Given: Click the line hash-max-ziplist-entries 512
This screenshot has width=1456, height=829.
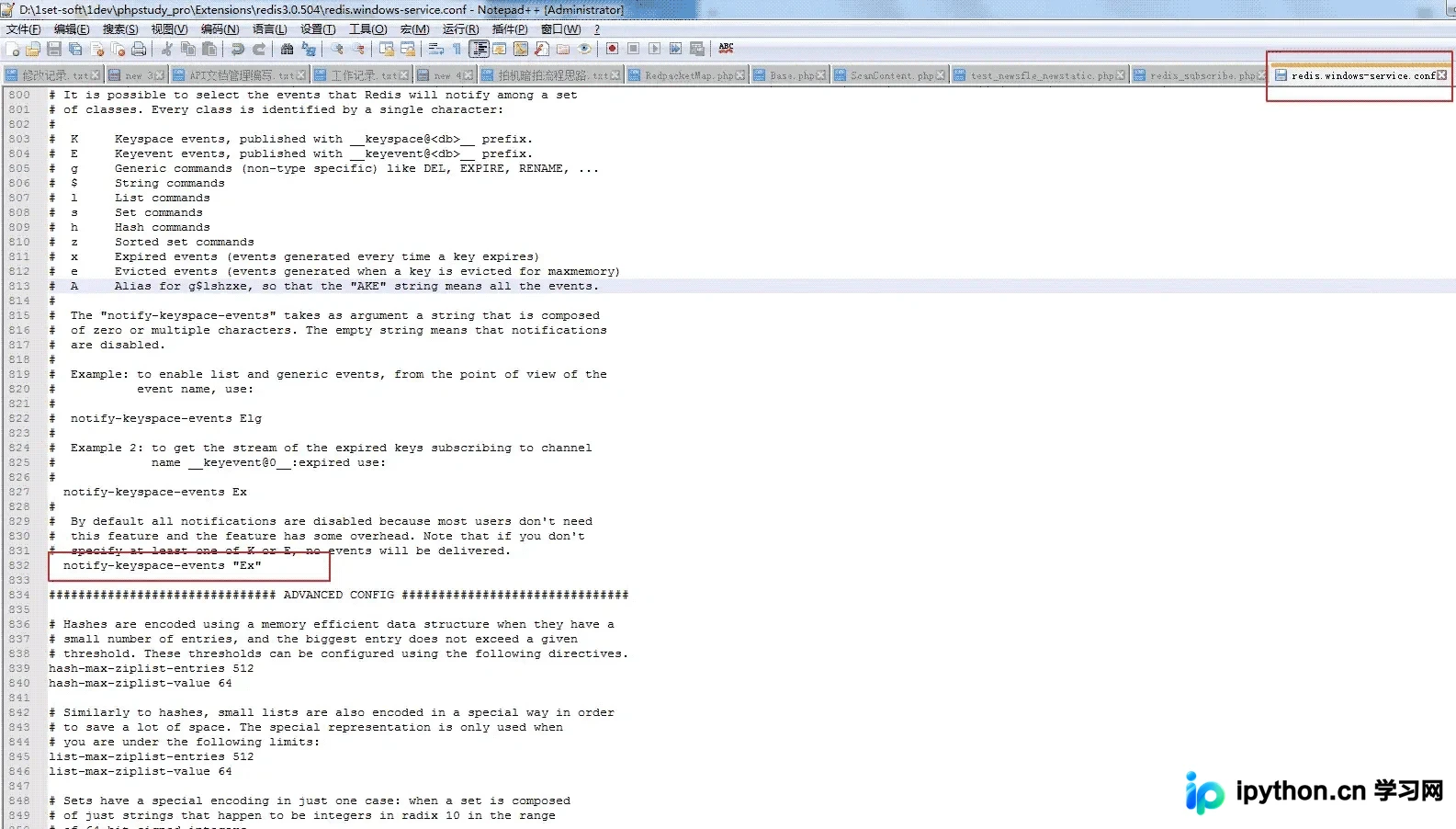Looking at the screenshot, I should [x=151, y=668].
